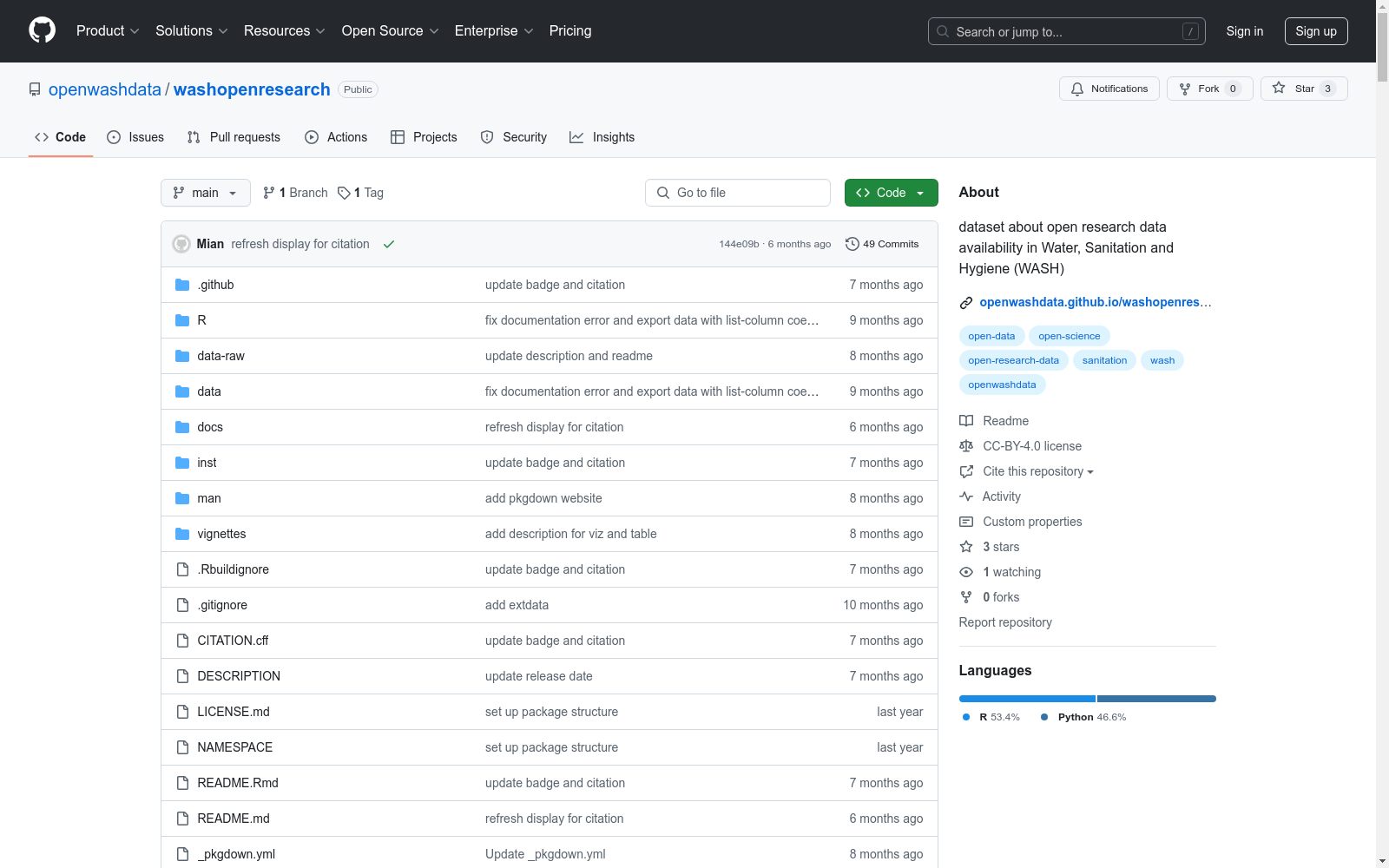Click the eye icon next to watching
1389x868 pixels.
[x=966, y=572]
